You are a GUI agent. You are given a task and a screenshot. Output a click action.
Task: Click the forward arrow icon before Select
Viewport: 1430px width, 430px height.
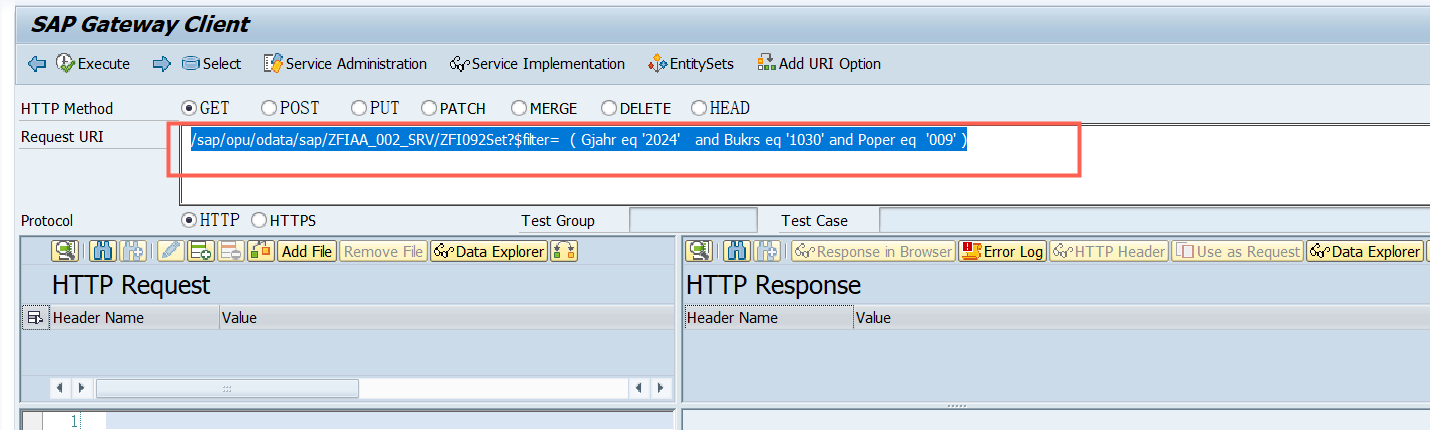(x=162, y=63)
